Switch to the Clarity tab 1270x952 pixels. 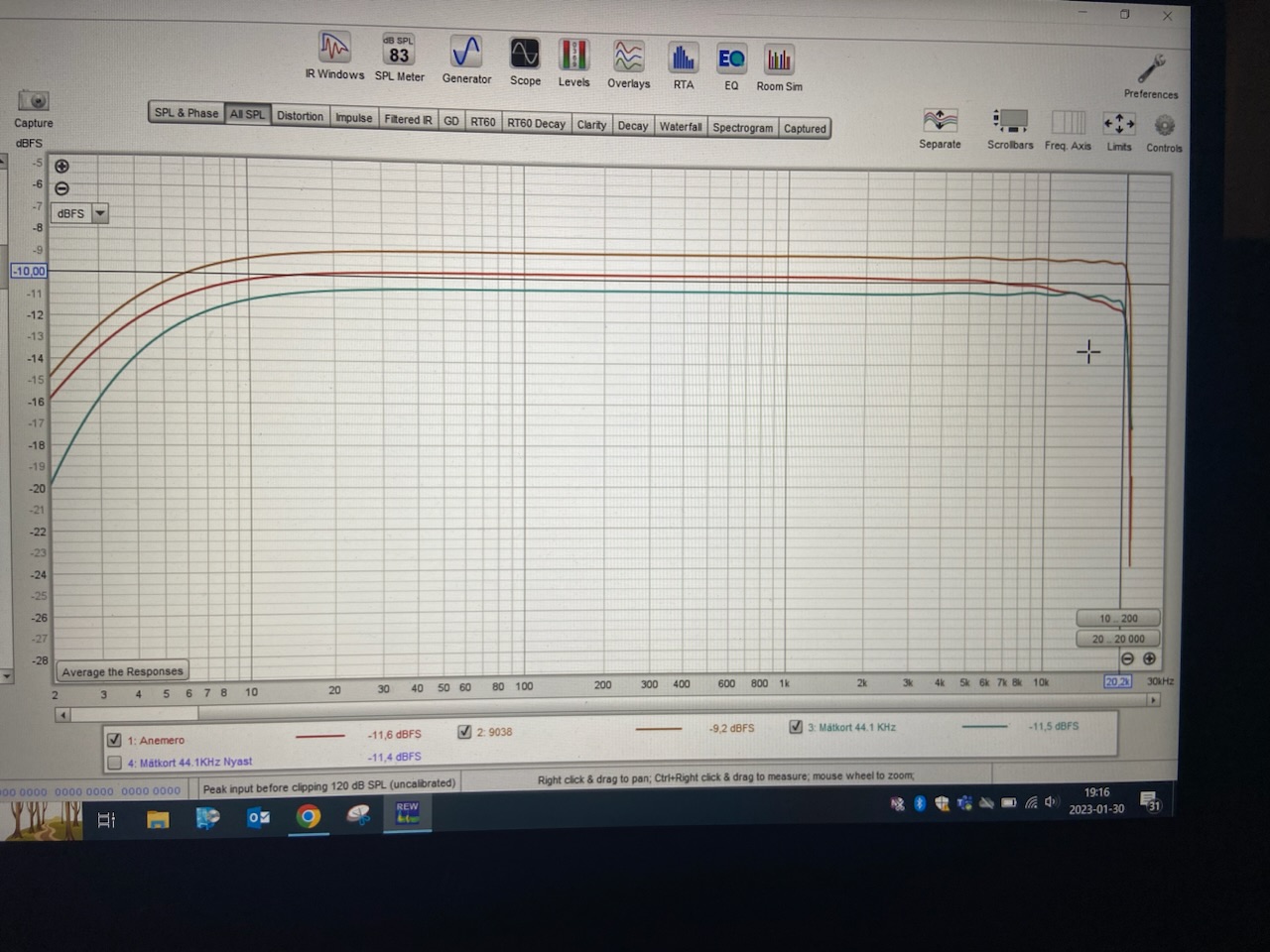(x=591, y=124)
